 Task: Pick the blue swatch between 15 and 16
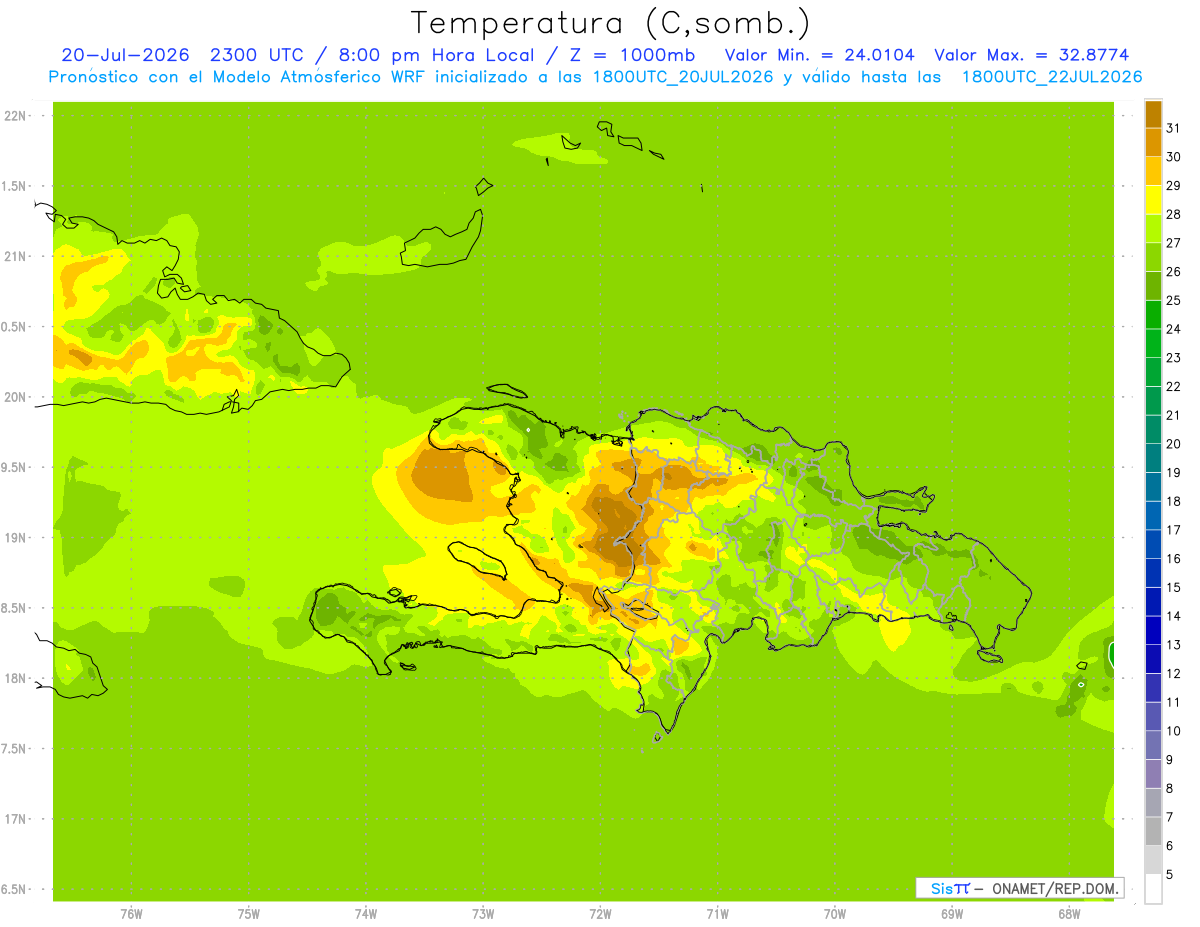(x=1153, y=574)
